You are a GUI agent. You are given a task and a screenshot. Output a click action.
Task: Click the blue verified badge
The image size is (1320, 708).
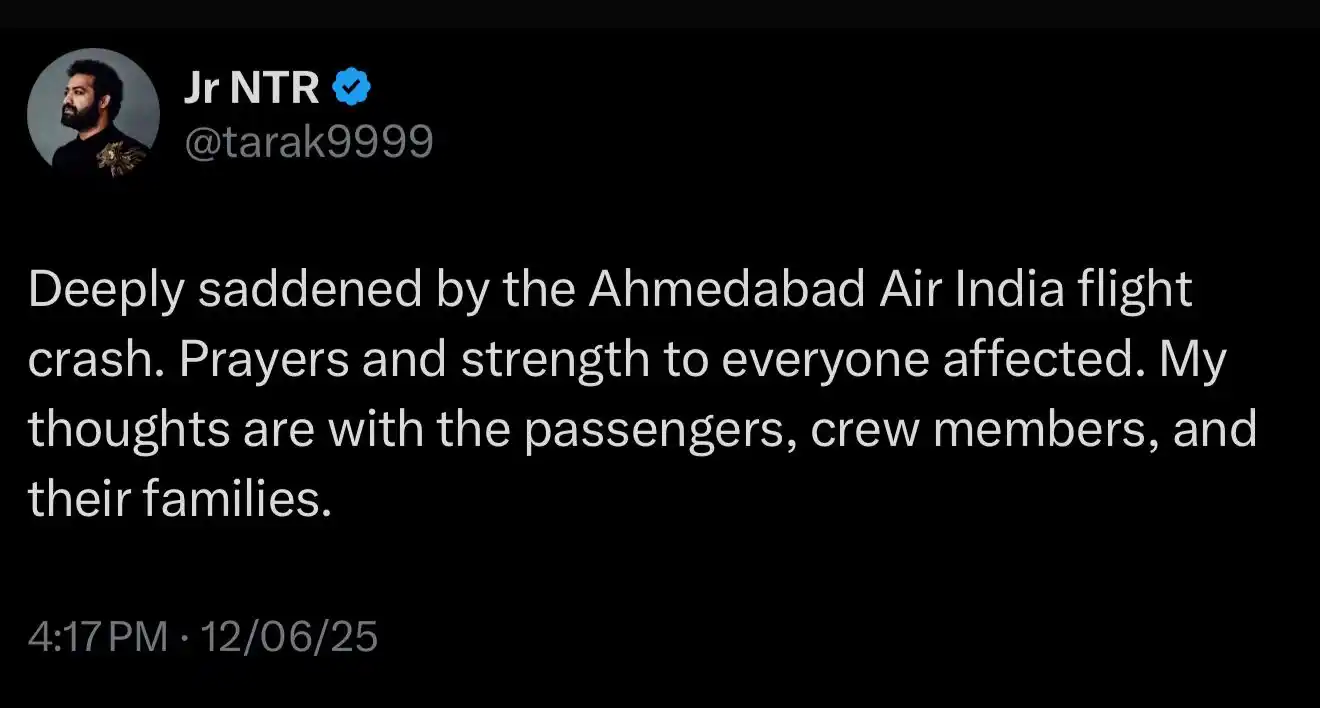[x=352, y=91]
